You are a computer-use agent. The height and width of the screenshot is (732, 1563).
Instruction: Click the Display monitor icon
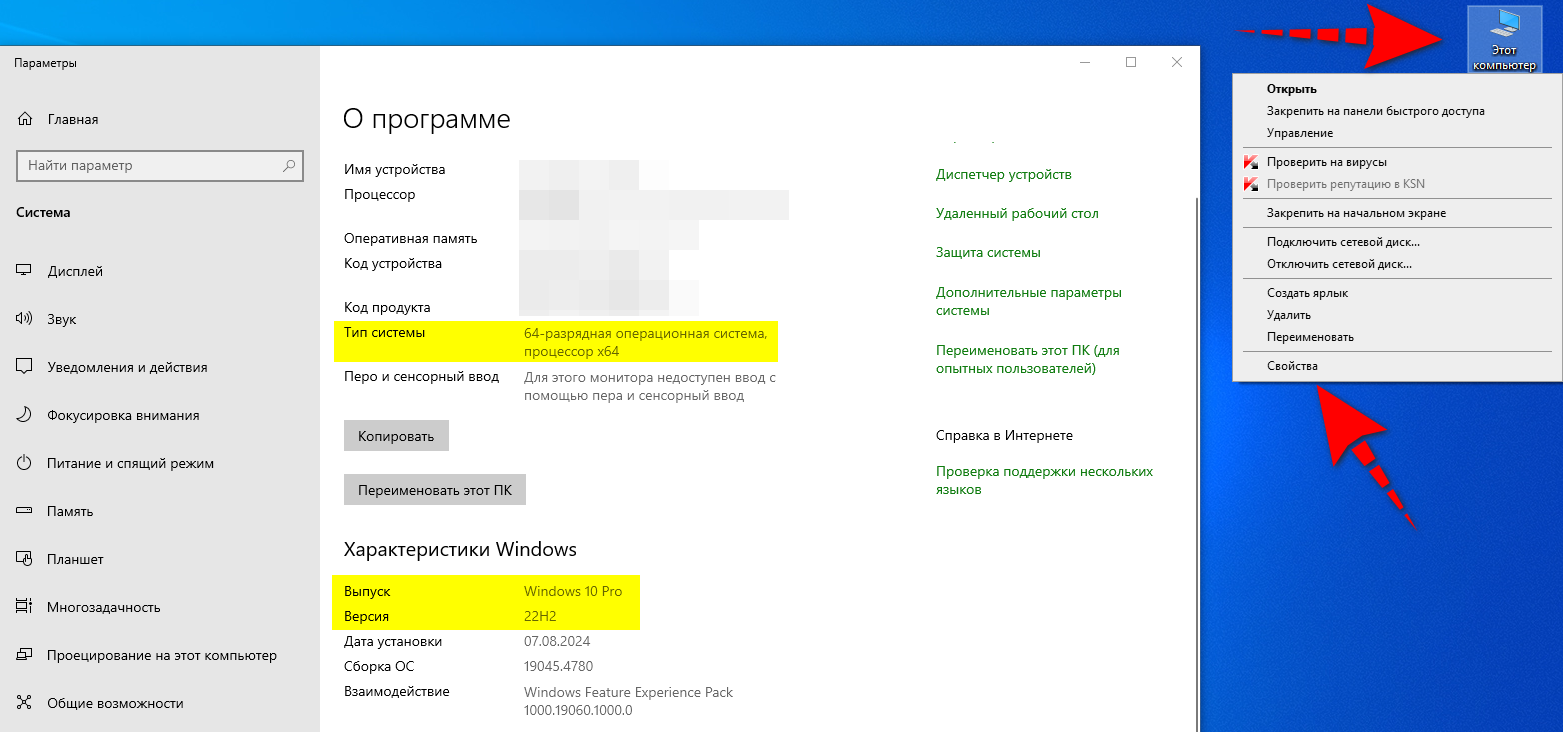coord(25,271)
